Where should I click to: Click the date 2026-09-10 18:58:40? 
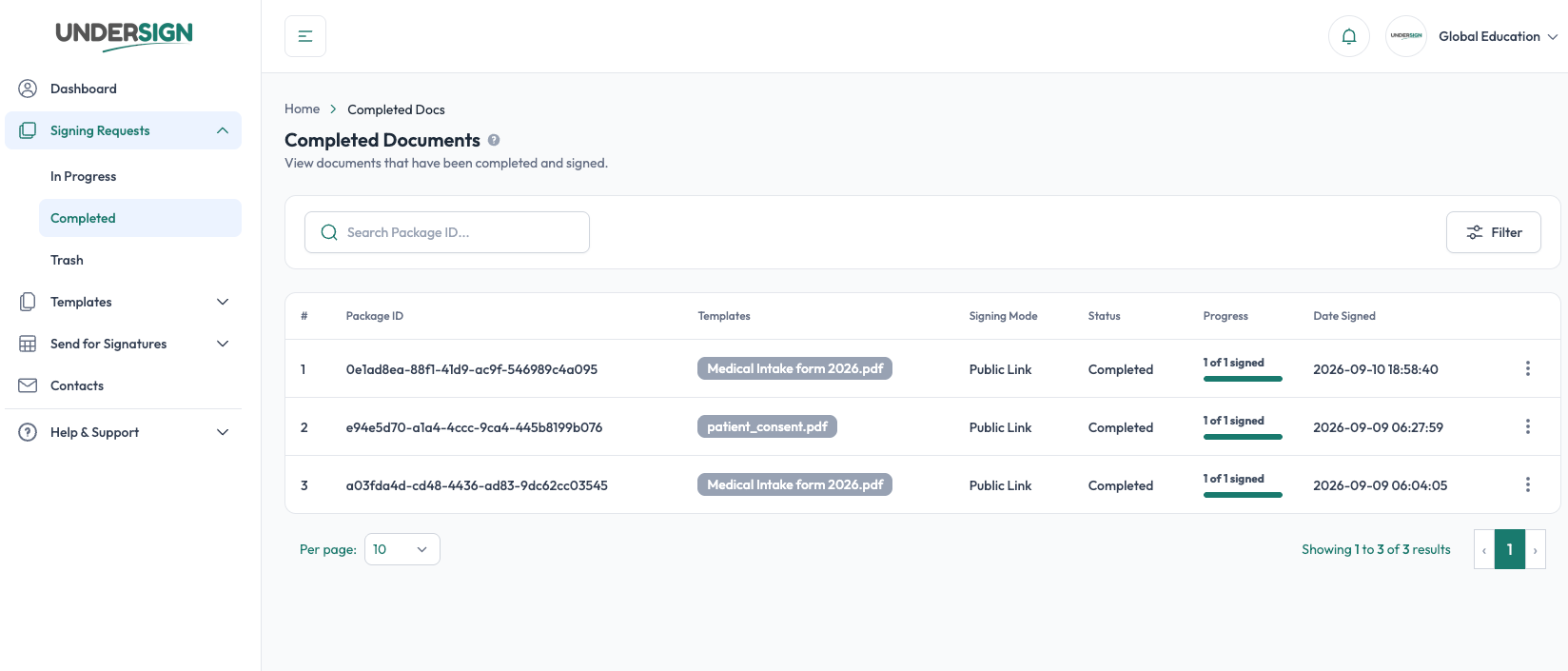click(x=1376, y=369)
